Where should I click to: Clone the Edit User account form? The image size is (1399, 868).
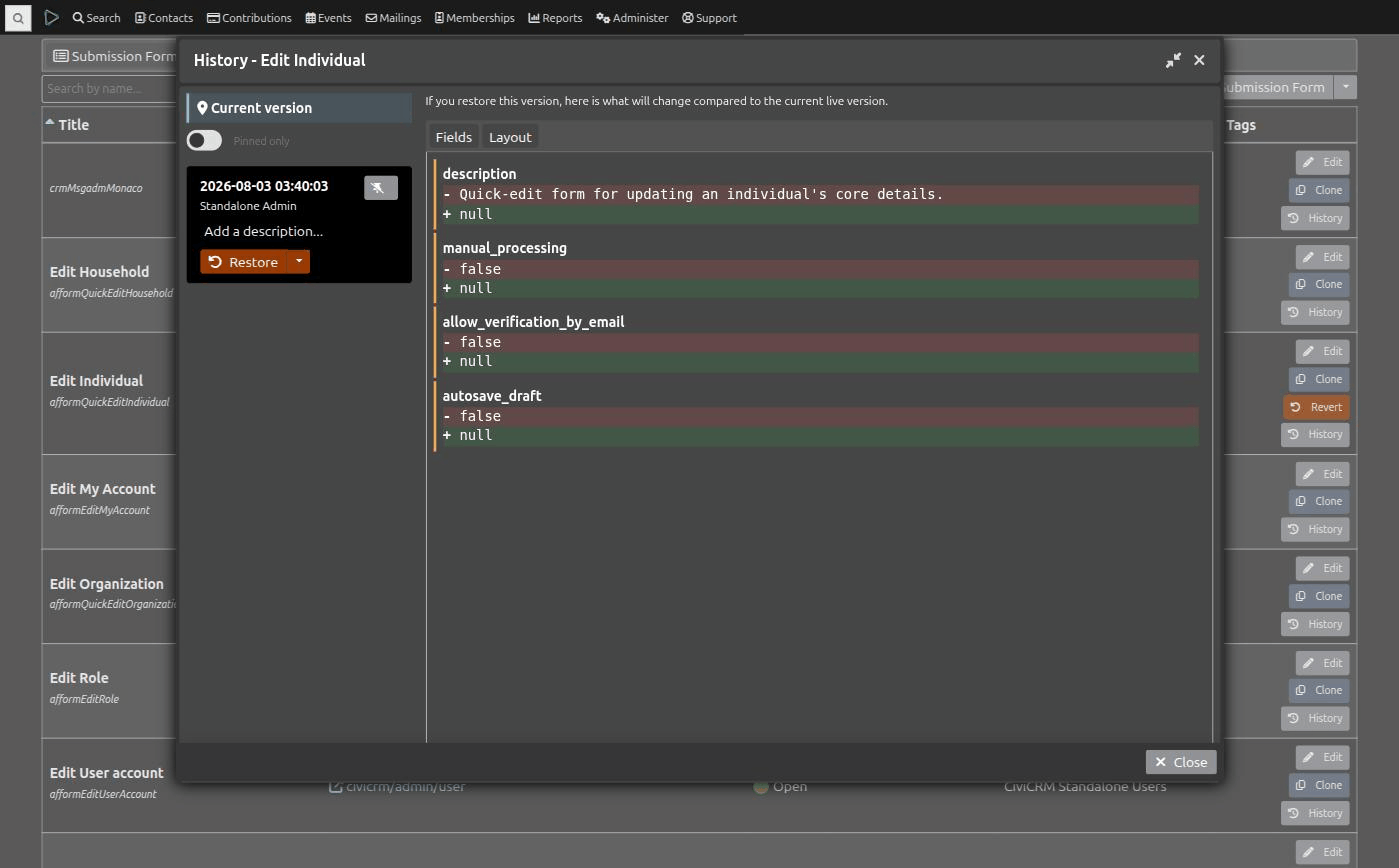click(x=1319, y=785)
